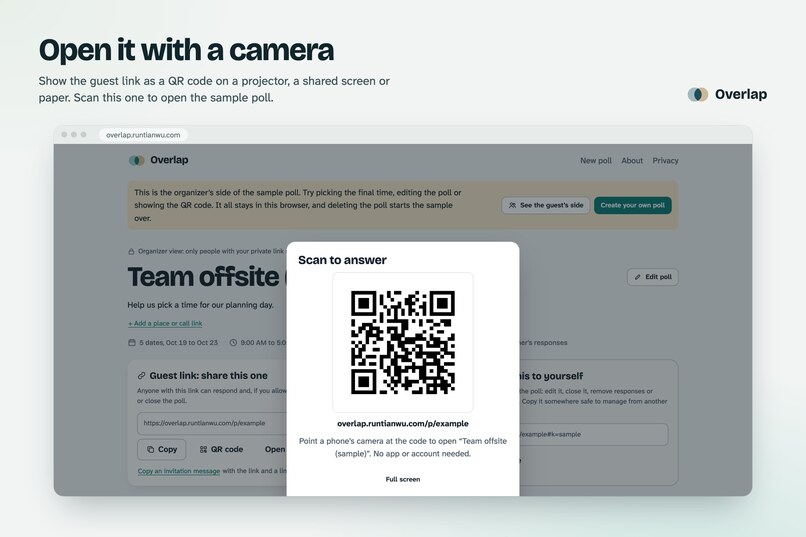Screen dimensions: 806x537
Task: Click the See the guest's side button
Action: click(545, 205)
